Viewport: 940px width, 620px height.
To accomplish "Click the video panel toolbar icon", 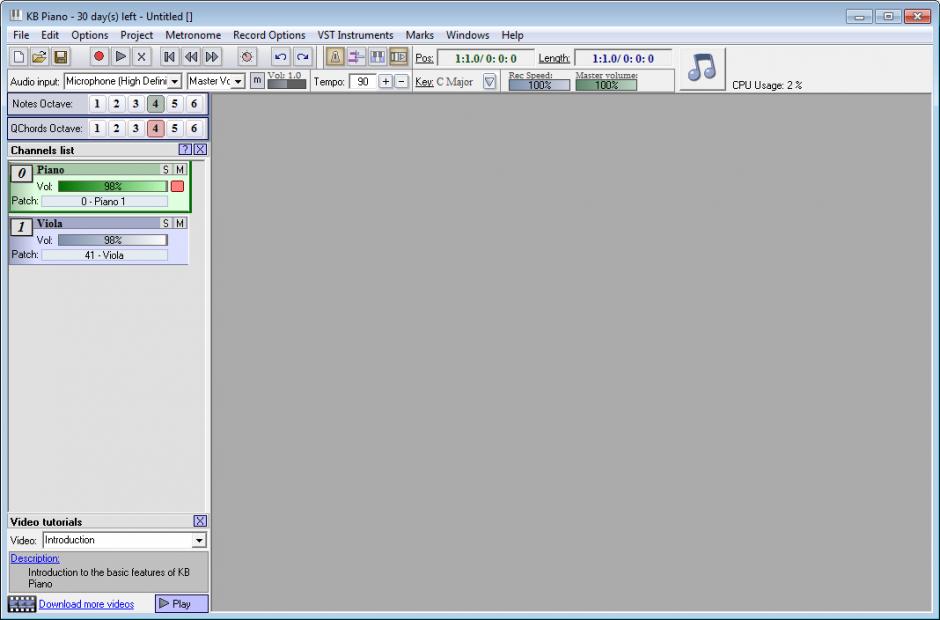I will (399, 57).
